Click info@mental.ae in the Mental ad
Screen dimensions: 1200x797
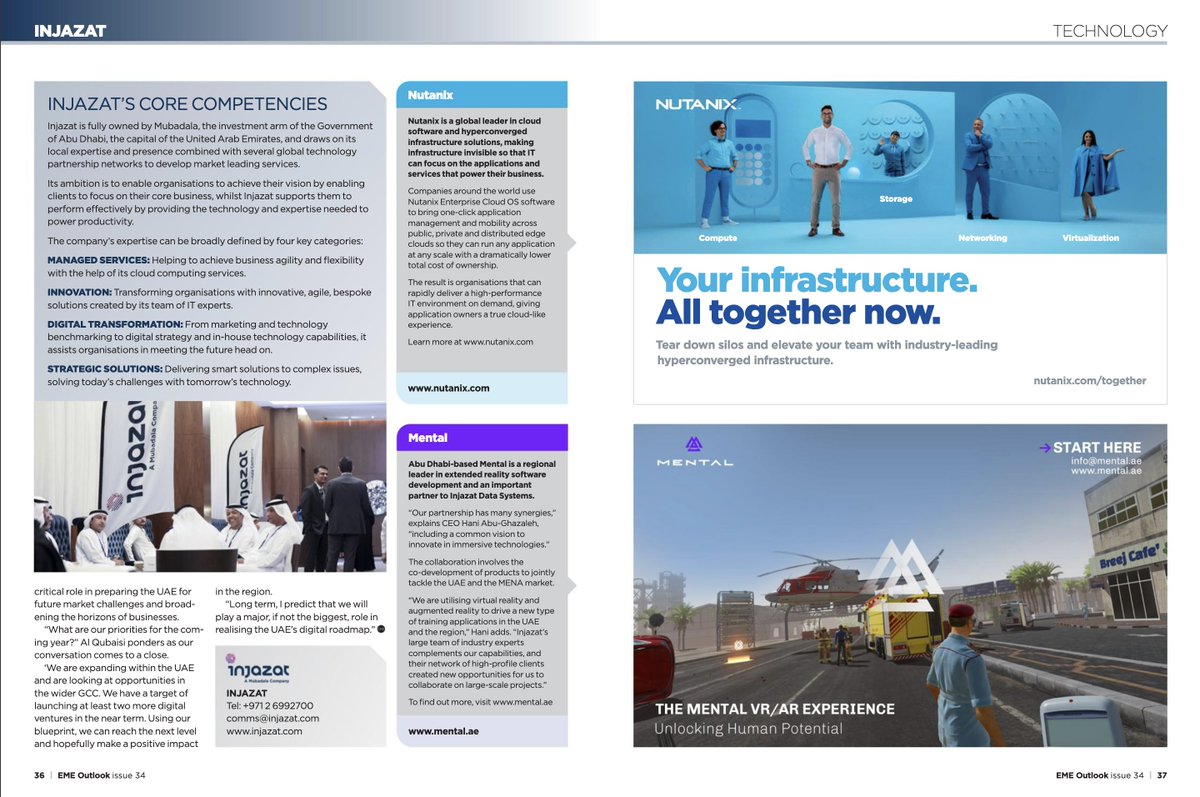(1106, 461)
